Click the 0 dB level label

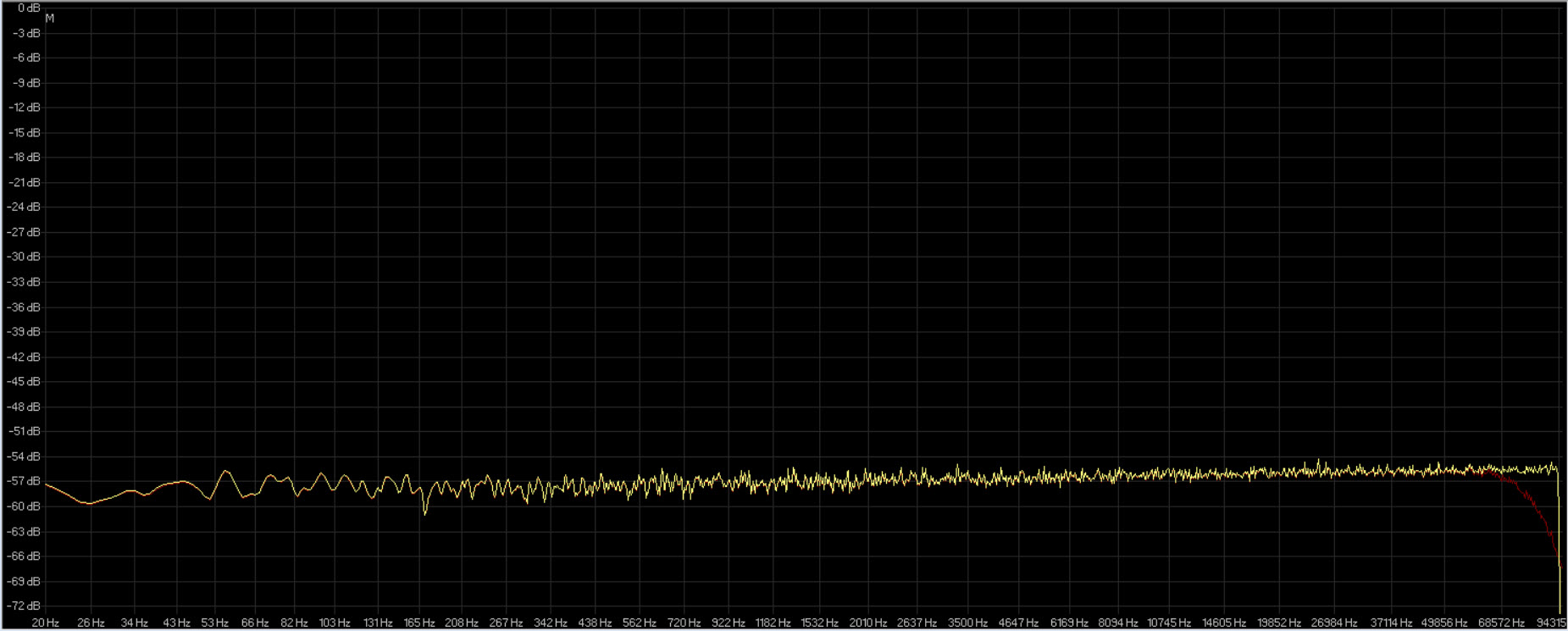click(29, 8)
